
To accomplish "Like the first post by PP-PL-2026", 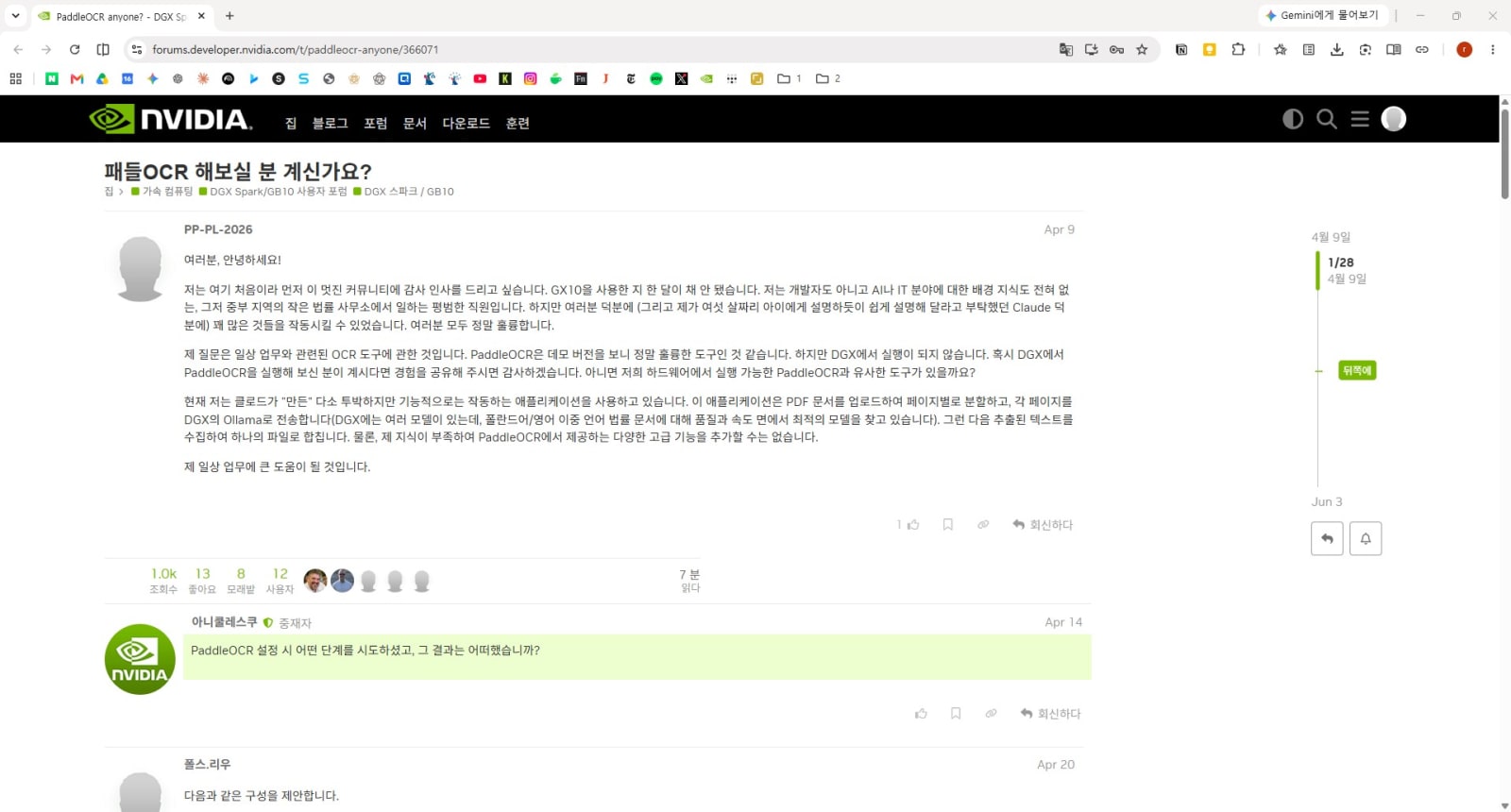I will tap(913, 525).
